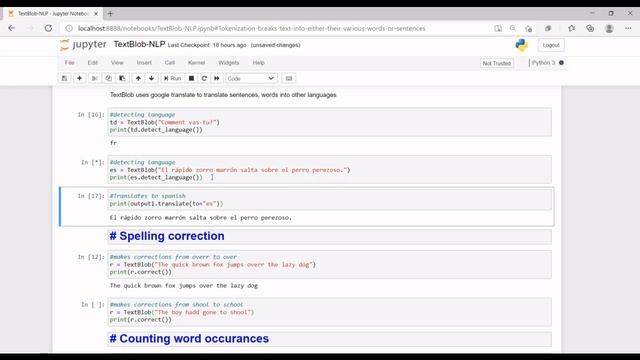Image resolution: width=640 pixels, height=360 pixels.
Task: Open the Collections icon
Action: [x=590, y=28]
